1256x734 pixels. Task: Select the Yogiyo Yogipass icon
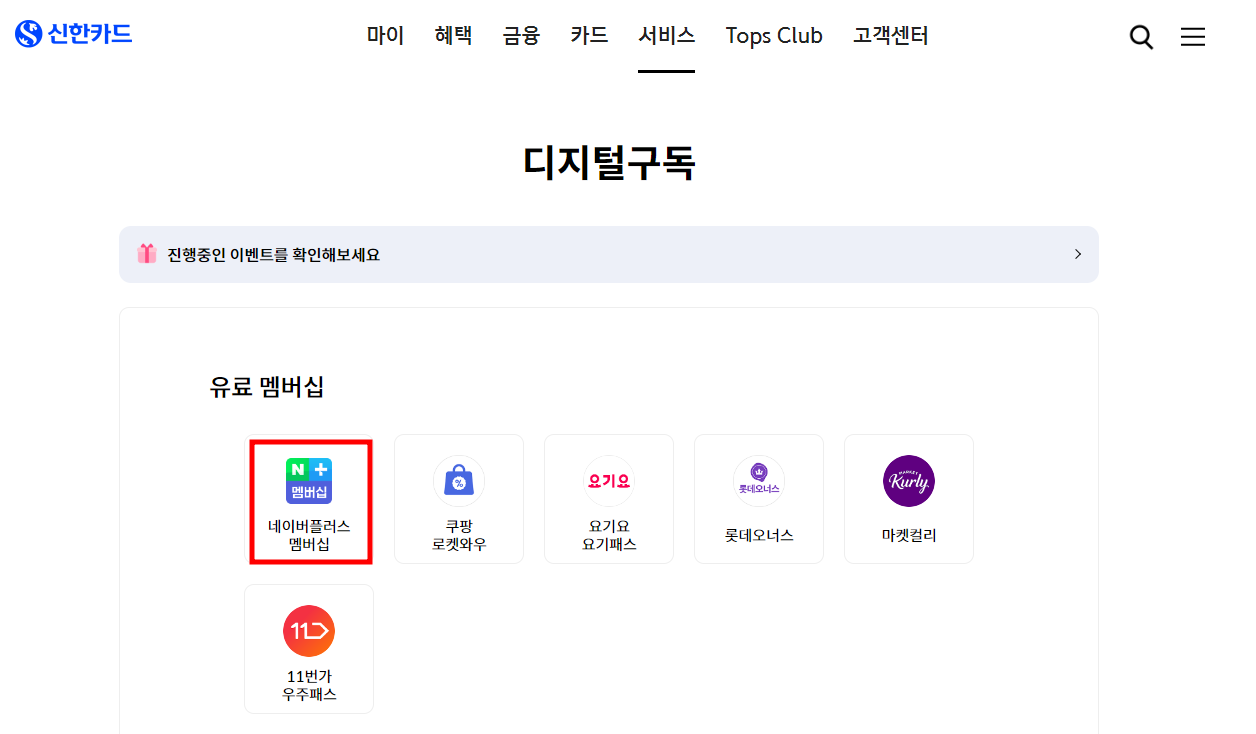click(x=609, y=481)
